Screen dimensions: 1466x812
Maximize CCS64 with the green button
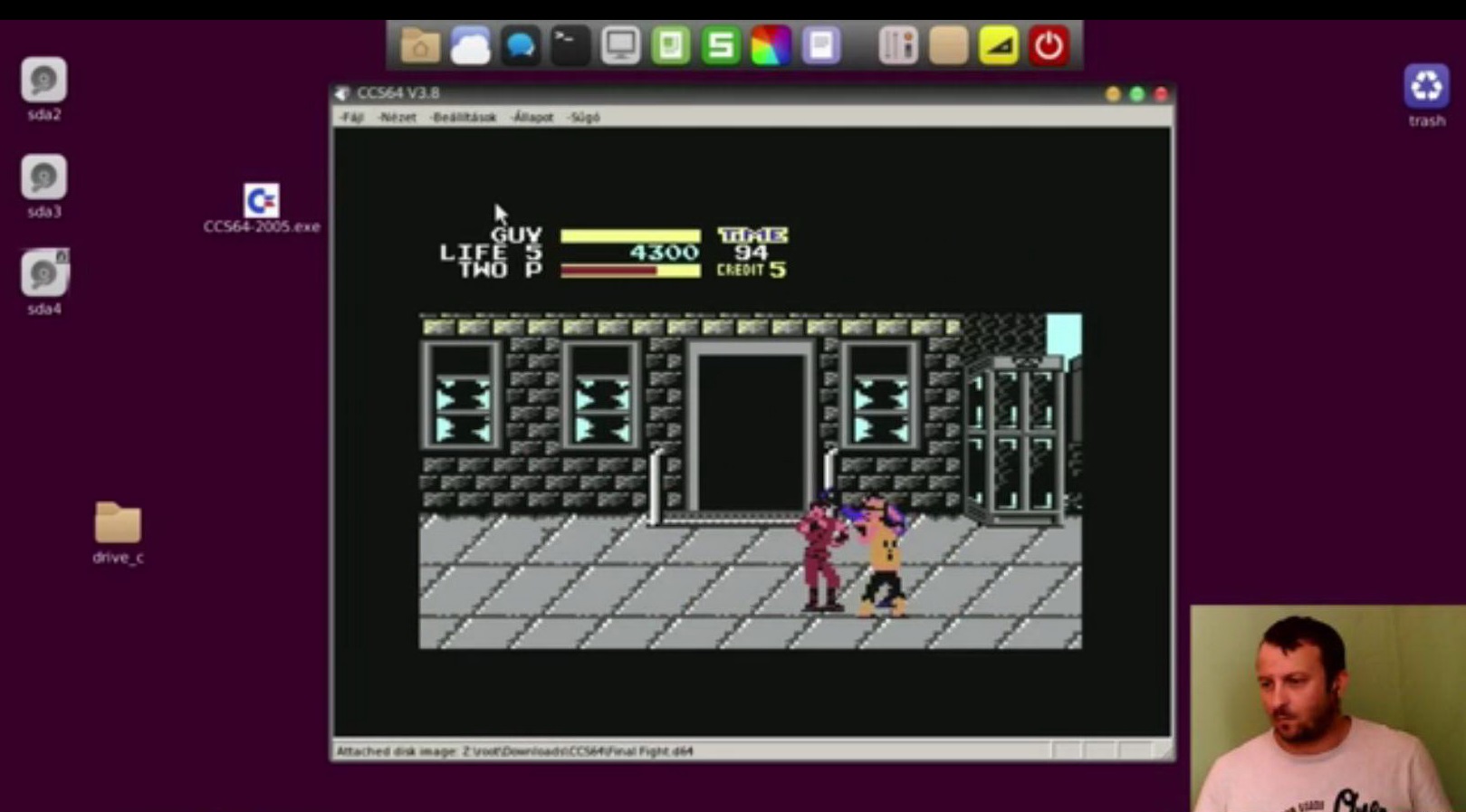(1137, 94)
